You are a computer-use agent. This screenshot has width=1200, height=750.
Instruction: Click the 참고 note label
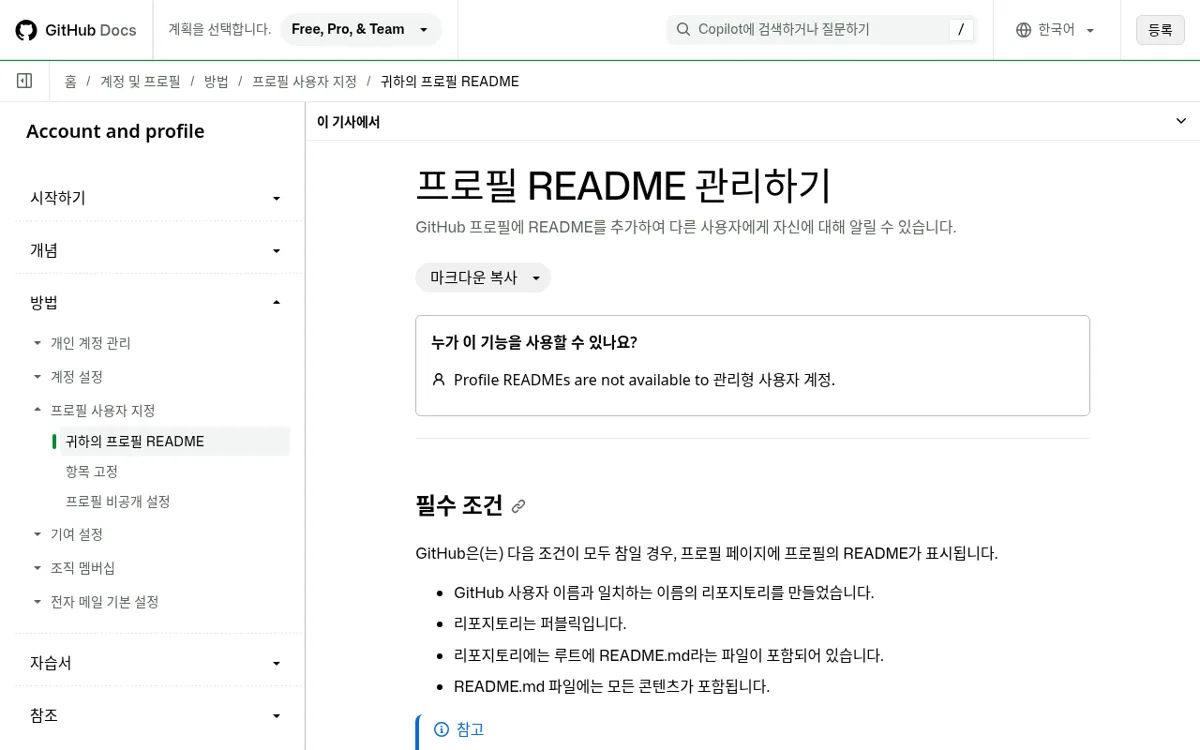coord(470,729)
